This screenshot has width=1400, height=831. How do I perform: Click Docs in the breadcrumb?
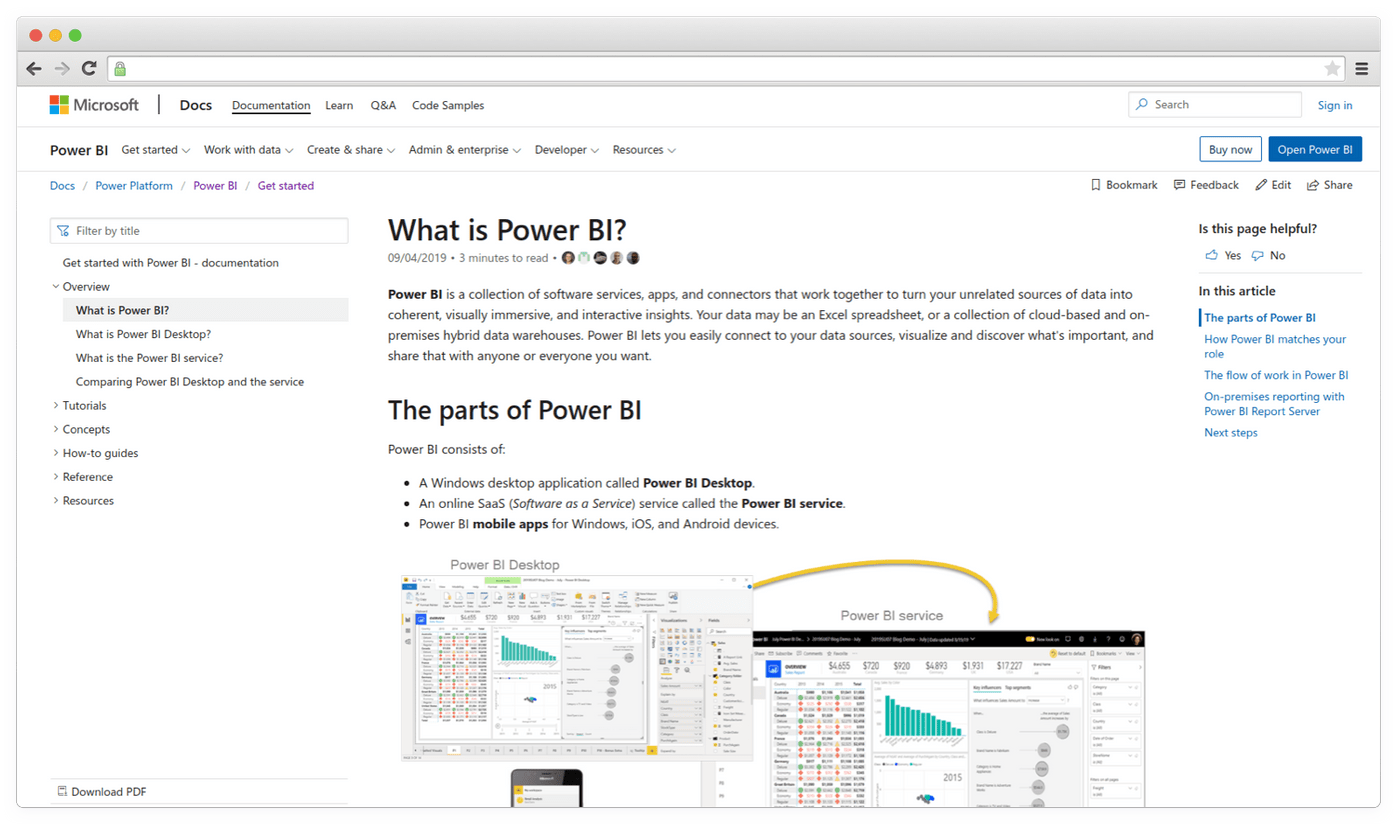coord(62,186)
